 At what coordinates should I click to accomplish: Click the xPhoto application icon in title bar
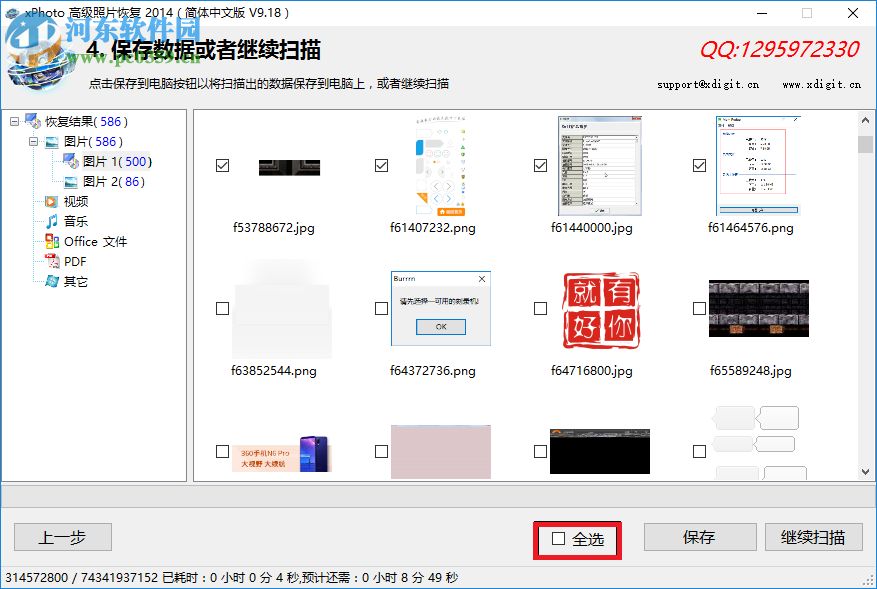click(x=10, y=12)
